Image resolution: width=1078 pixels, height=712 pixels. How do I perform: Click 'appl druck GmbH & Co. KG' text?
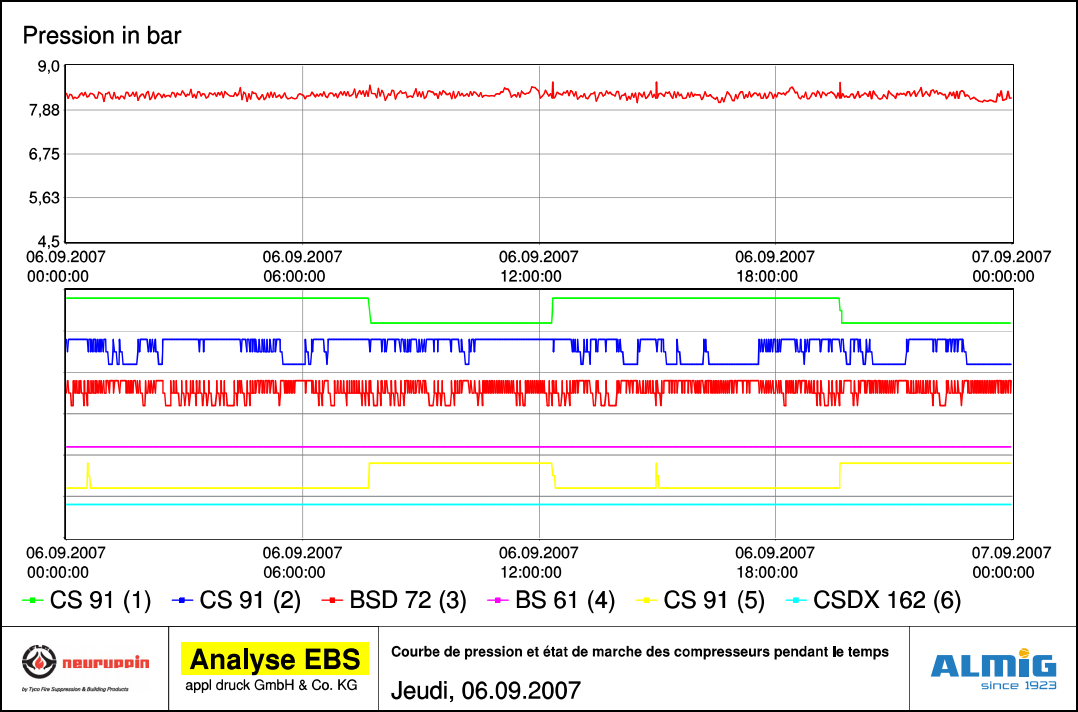click(271, 685)
